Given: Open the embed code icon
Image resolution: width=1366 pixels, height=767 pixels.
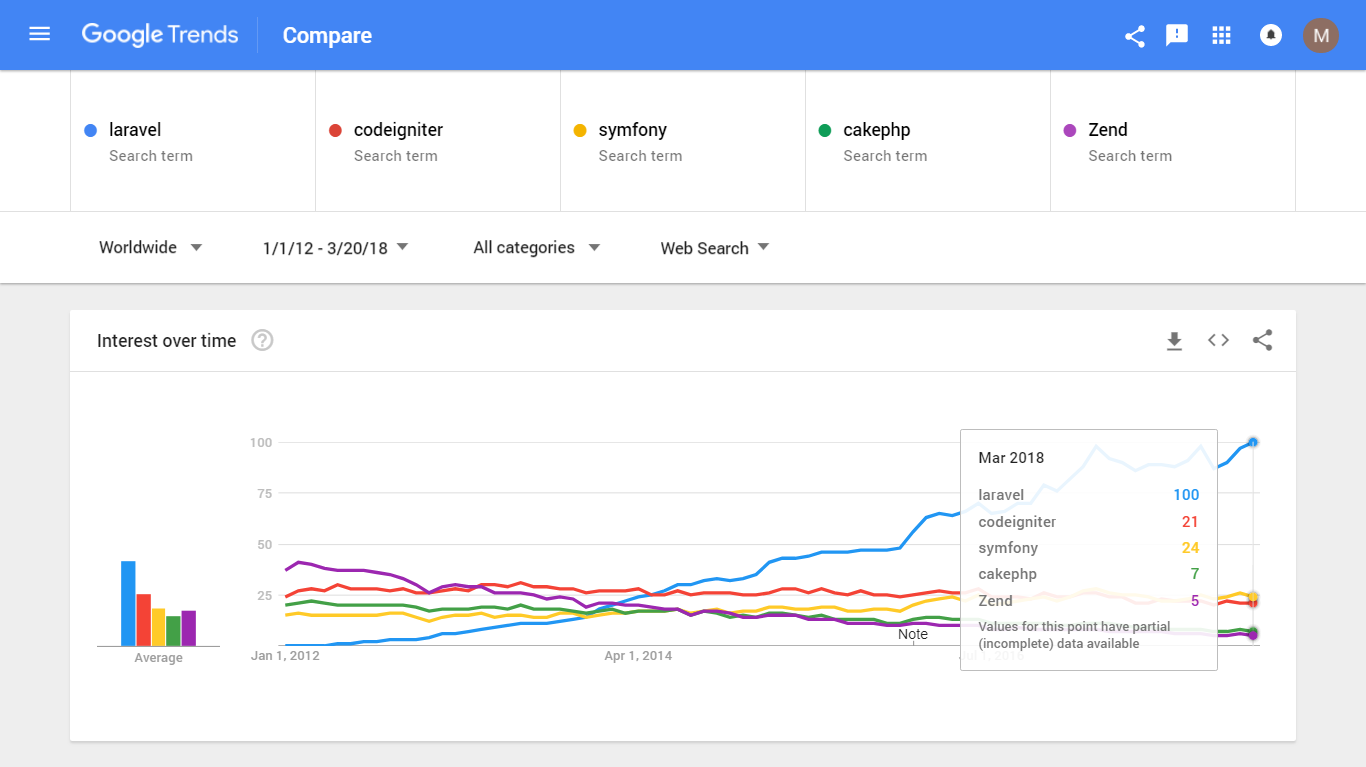Looking at the screenshot, I should pos(1218,340).
